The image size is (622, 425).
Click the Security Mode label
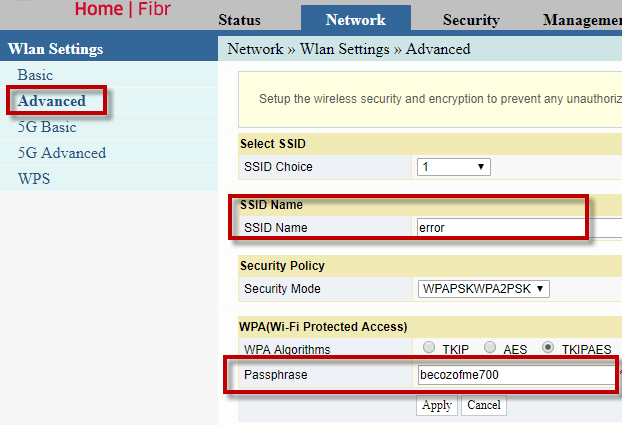282,288
